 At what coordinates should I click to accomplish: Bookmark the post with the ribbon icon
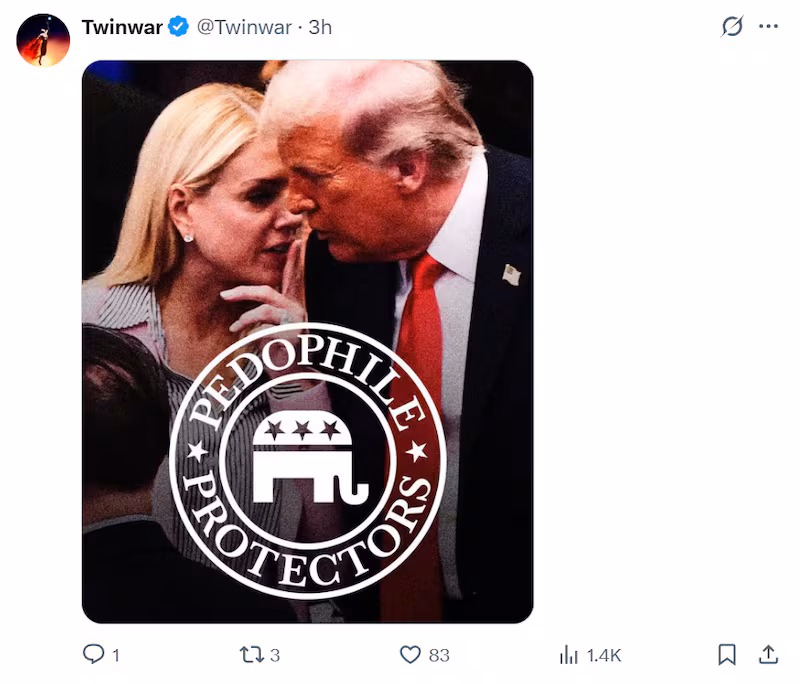[x=727, y=656]
